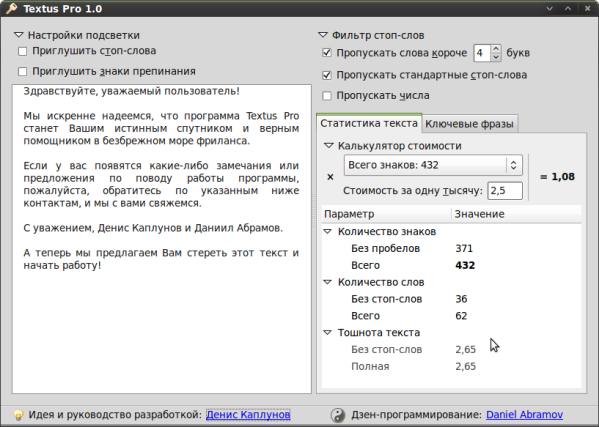The width and height of the screenshot is (599, 427).
Task: Collapse Настройки подсветки section
Action: (19, 35)
